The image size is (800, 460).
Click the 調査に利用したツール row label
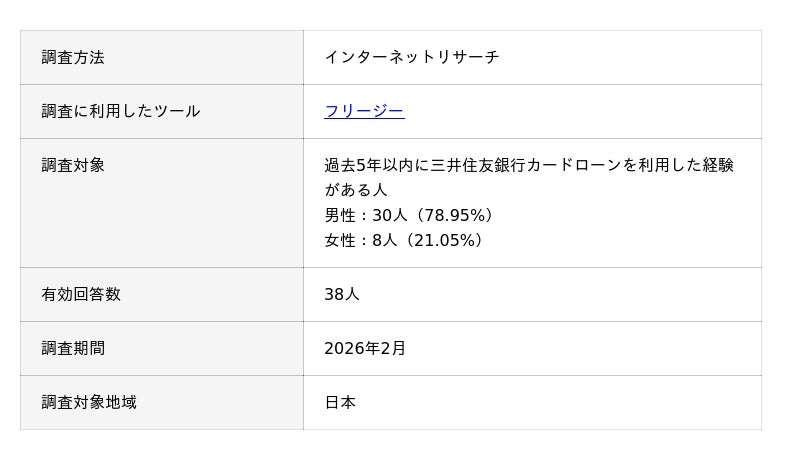121,111
